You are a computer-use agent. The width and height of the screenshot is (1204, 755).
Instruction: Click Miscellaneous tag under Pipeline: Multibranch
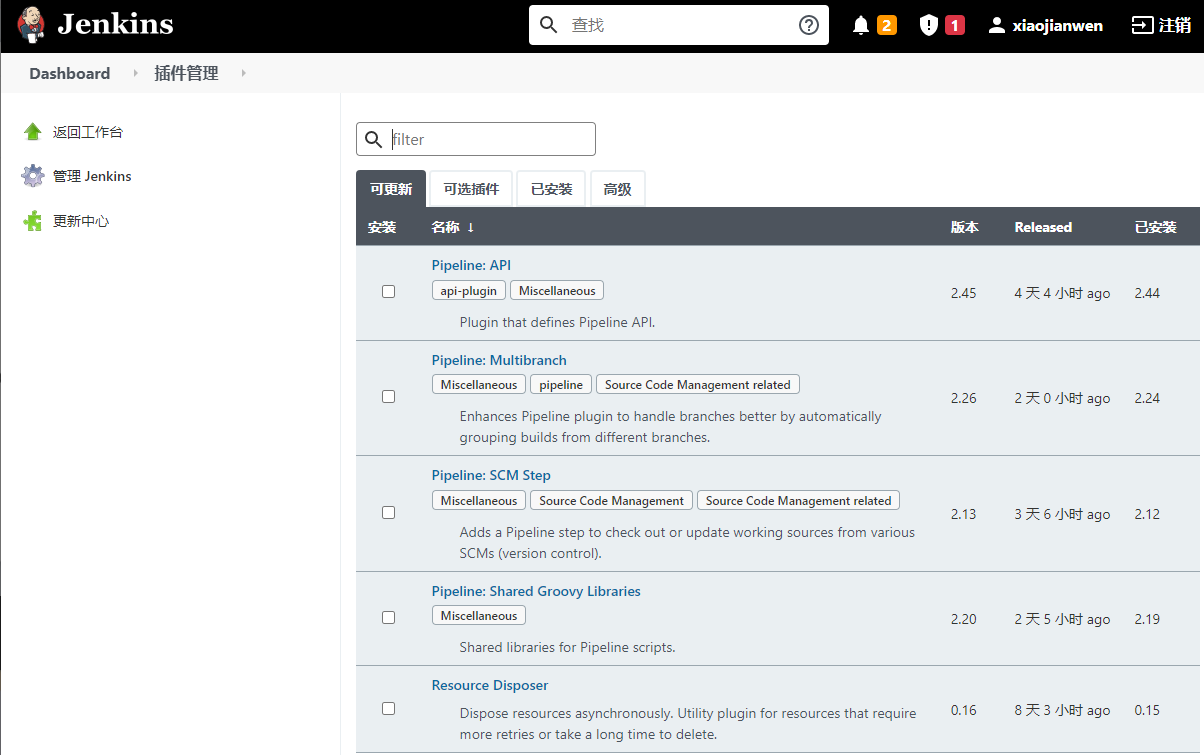point(479,385)
